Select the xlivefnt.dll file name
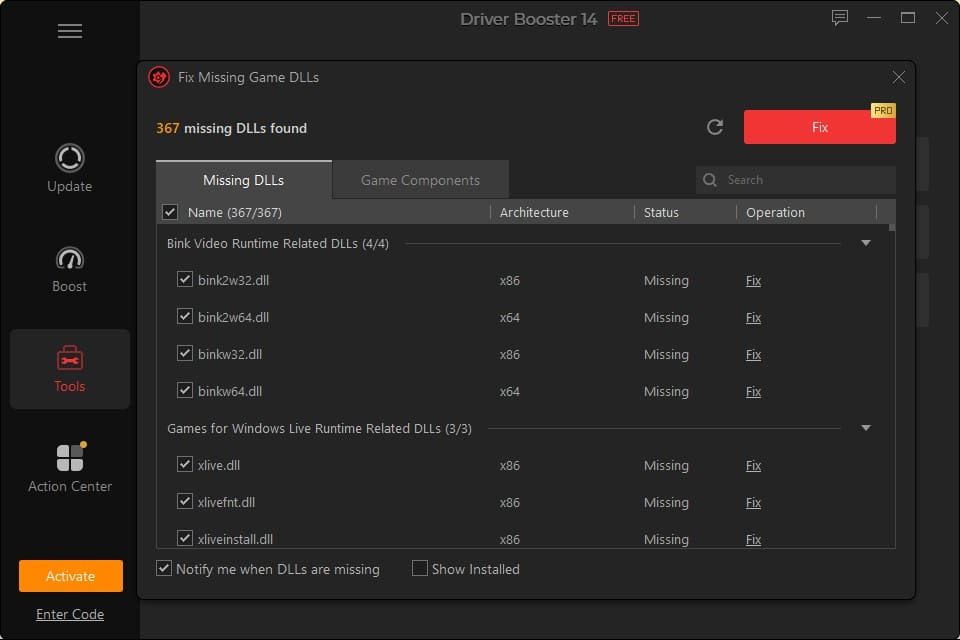Screen dimensions: 960x640 tap(226, 502)
